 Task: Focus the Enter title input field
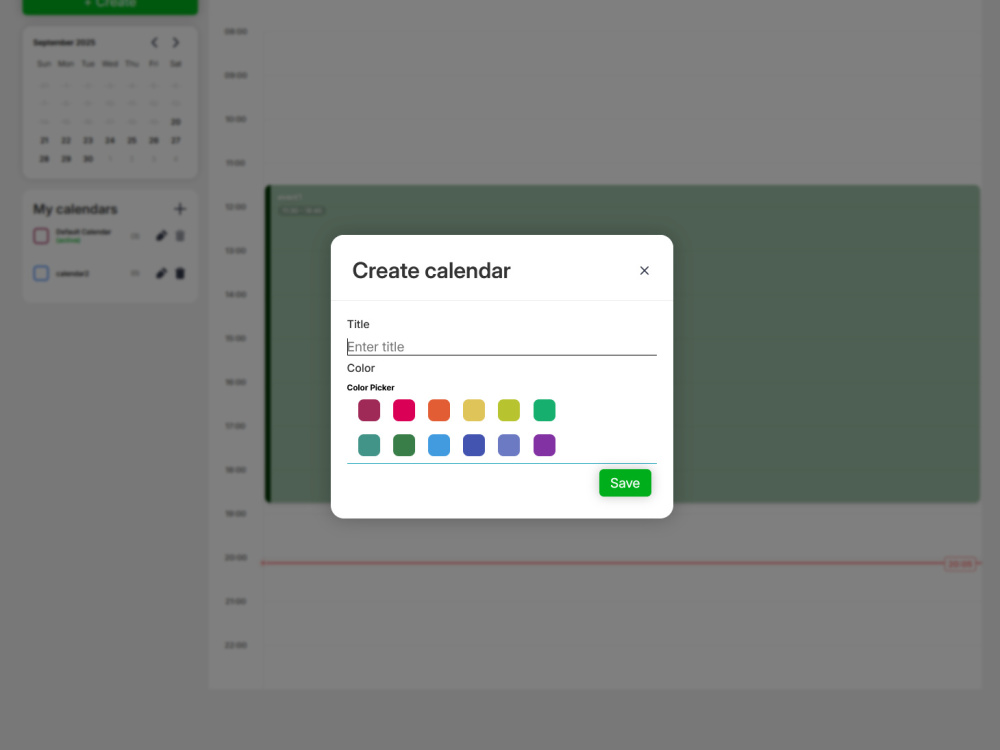click(x=501, y=346)
